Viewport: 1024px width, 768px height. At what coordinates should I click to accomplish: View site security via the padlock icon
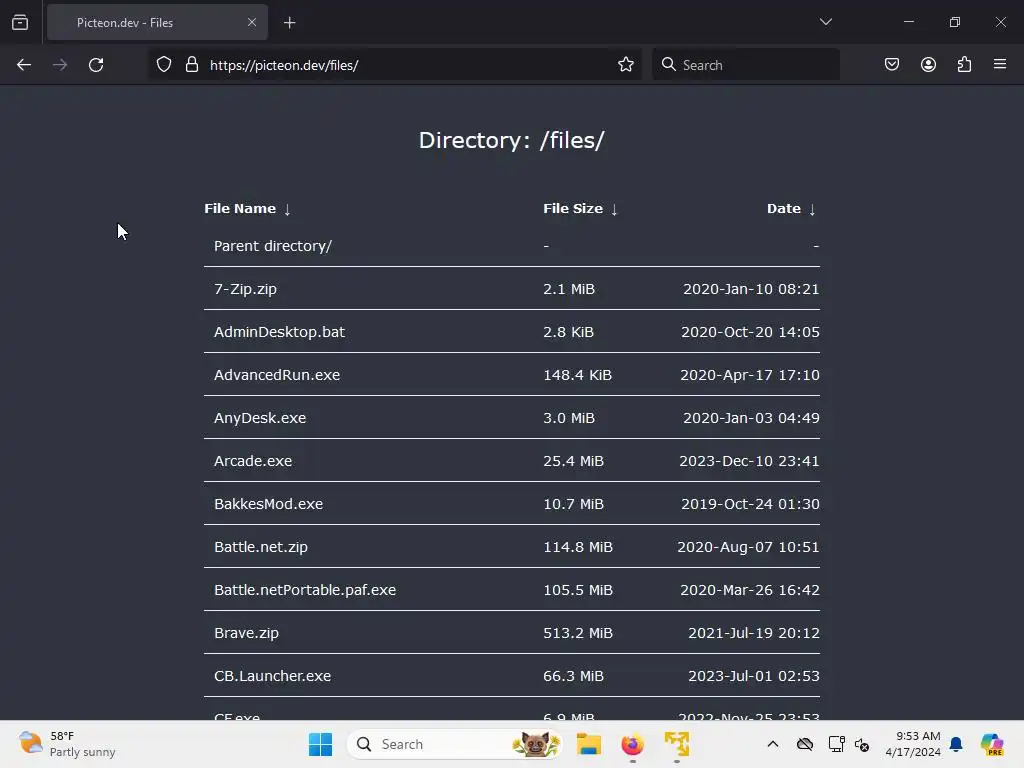pyautogui.click(x=191, y=65)
